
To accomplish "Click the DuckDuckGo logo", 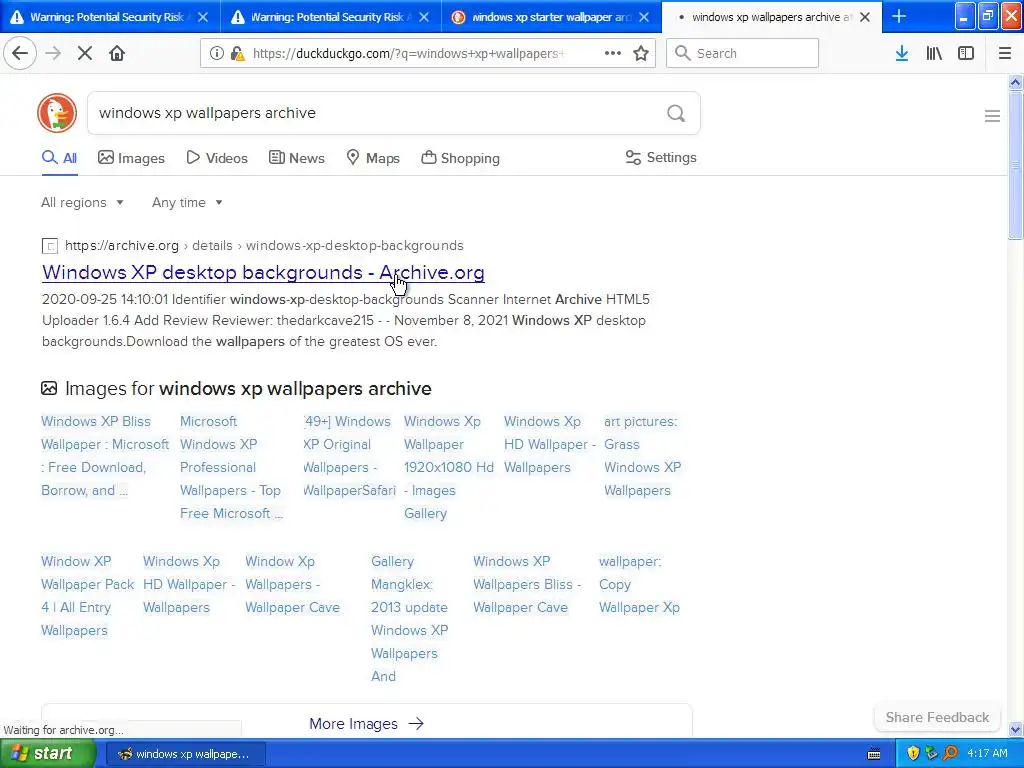I will (57, 113).
